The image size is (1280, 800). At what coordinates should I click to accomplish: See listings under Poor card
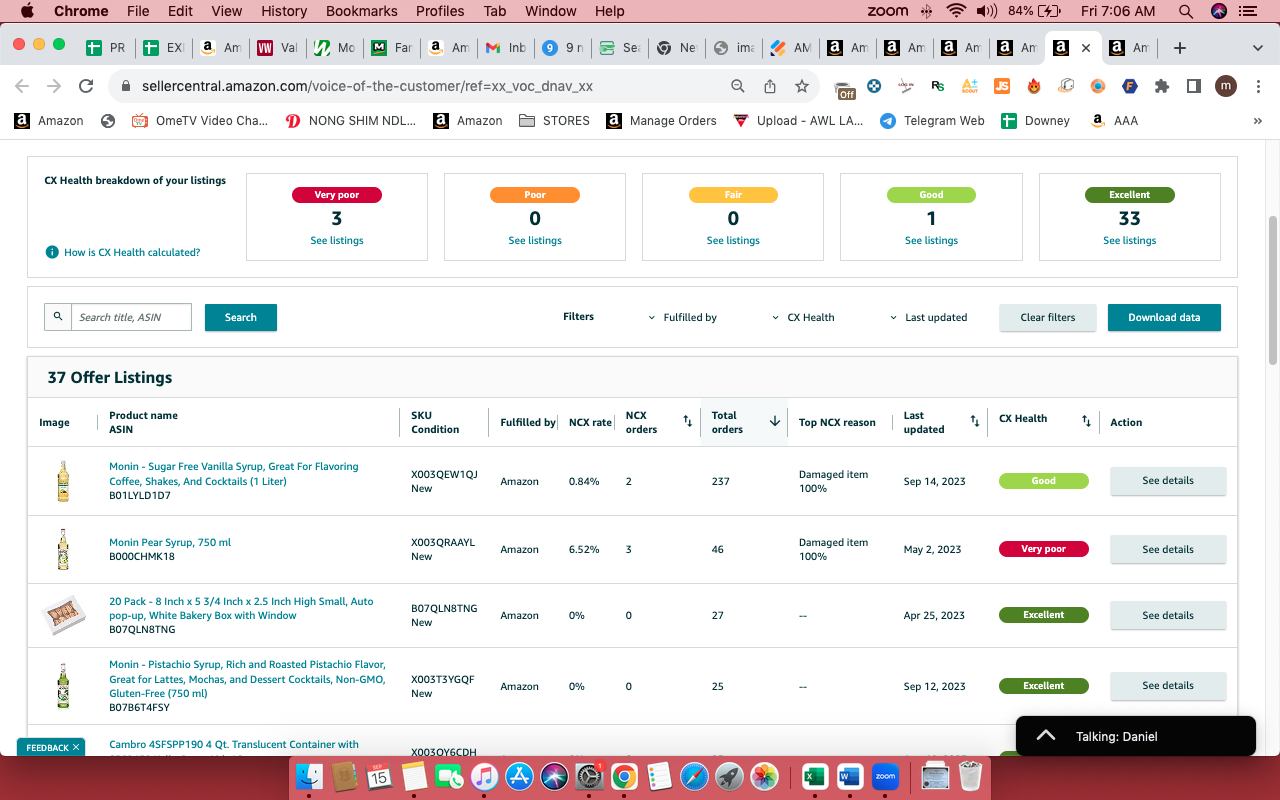[x=535, y=241]
